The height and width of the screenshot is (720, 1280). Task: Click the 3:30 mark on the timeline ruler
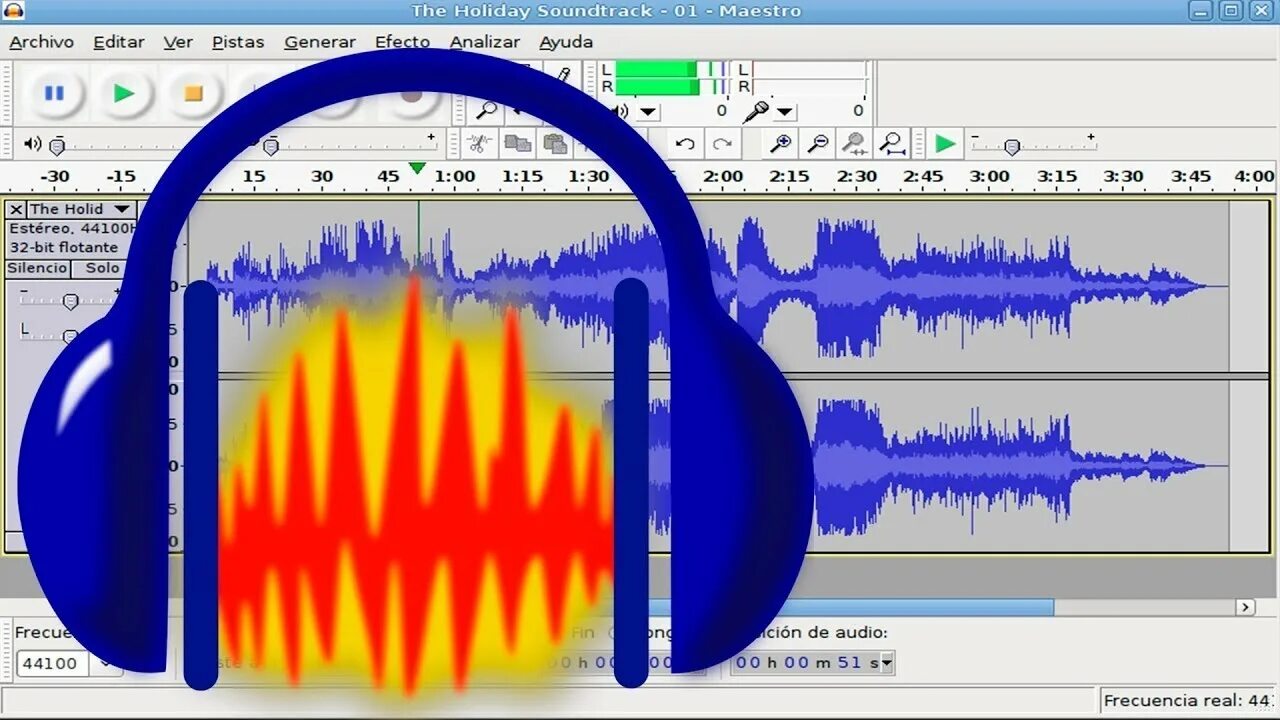[x=1123, y=176]
